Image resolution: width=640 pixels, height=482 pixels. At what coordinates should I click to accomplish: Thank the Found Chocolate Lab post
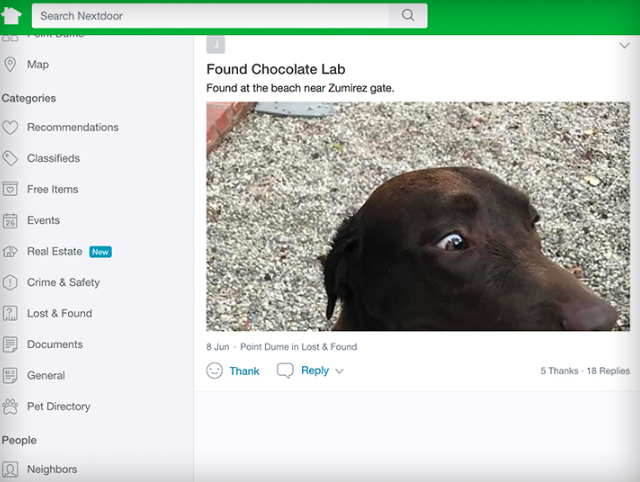point(244,371)
